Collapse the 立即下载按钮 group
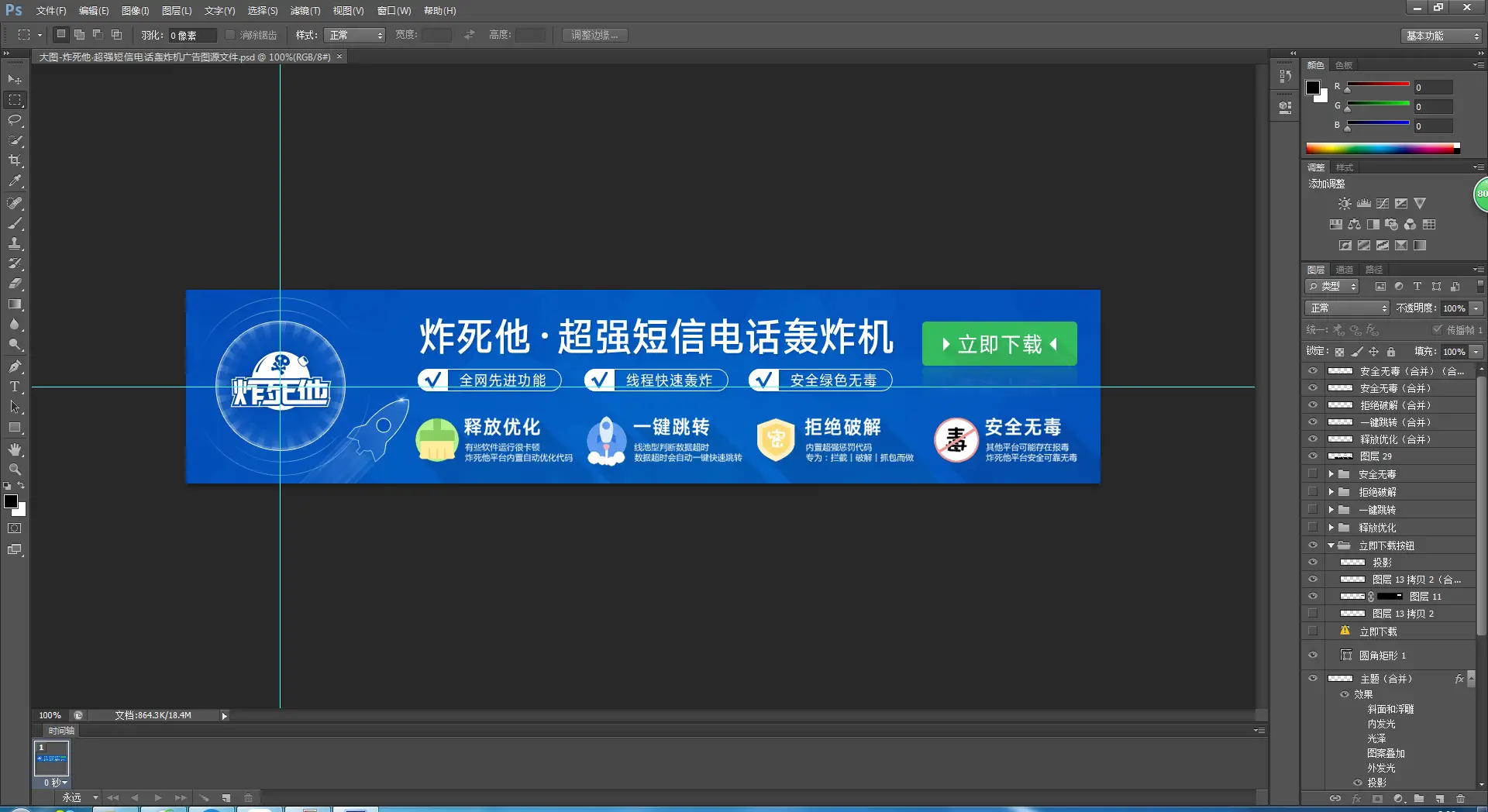This screenshot has width=1488, height=812. point(1332,545)
